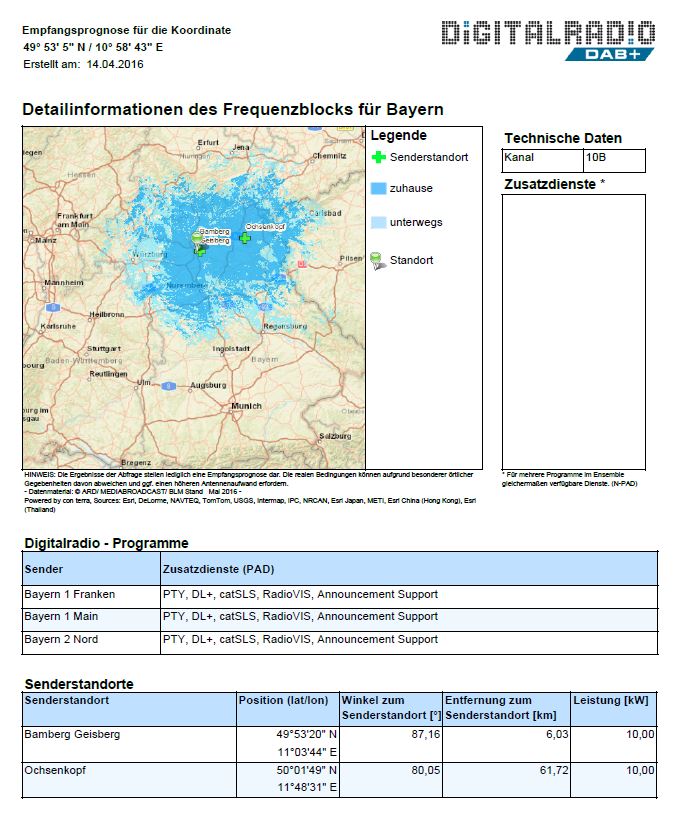The height and width of the screenshot is (818, 674).
Task: Click the Sender column header
Action: click(43, 568)
